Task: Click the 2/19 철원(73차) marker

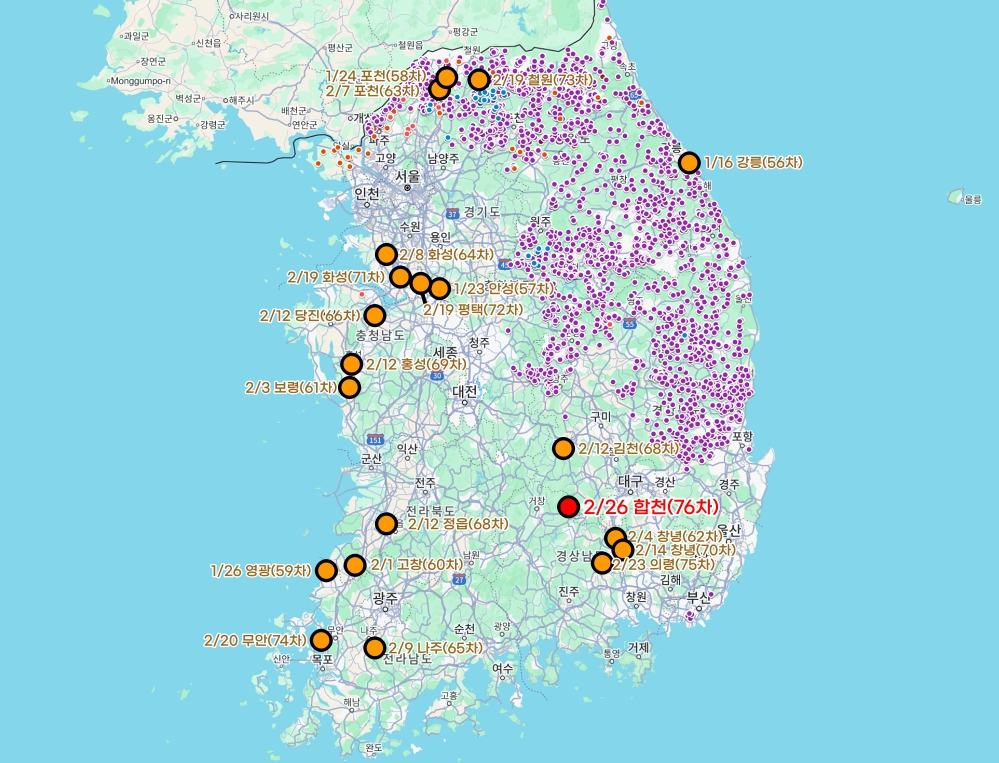Action: click(478, 80)
